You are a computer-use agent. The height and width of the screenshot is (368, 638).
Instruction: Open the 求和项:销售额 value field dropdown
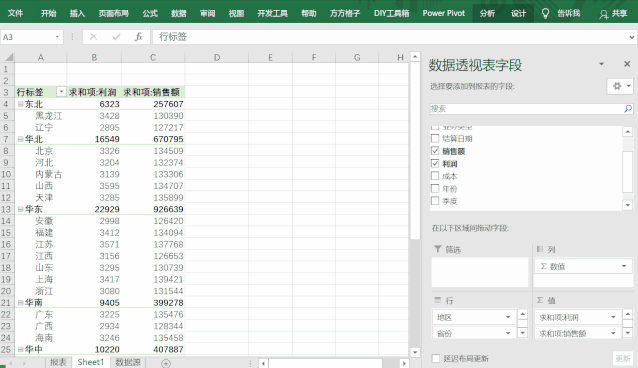coord(613,333)
